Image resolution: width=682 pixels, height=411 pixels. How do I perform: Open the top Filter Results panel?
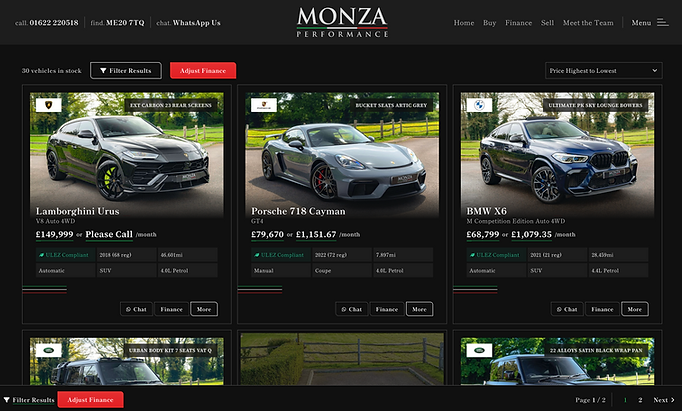[126, 70]
